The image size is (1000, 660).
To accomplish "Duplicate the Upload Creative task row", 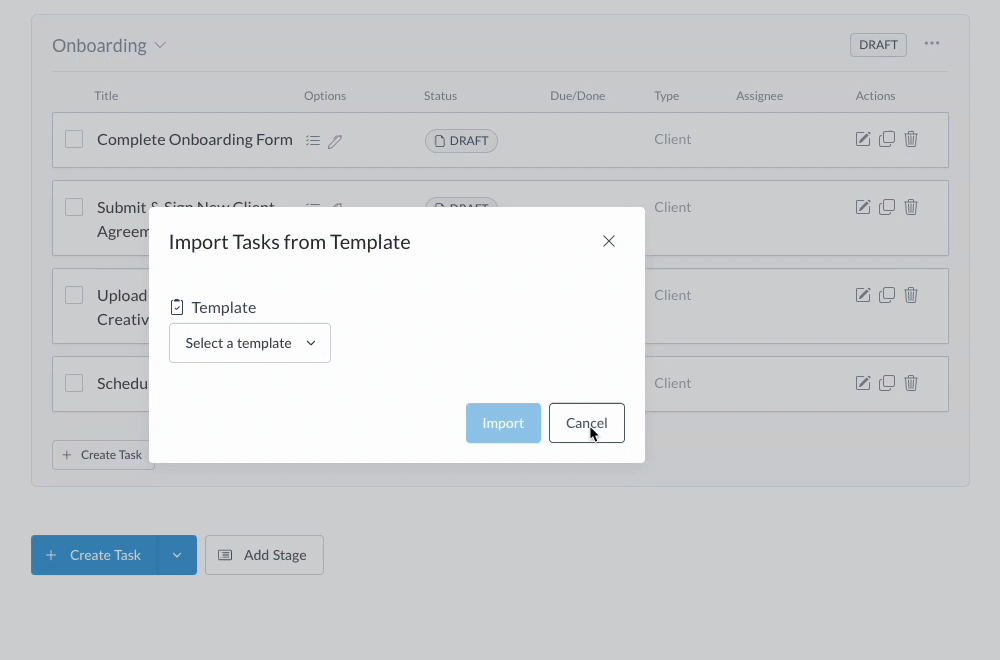I will [x=887, y=295].
